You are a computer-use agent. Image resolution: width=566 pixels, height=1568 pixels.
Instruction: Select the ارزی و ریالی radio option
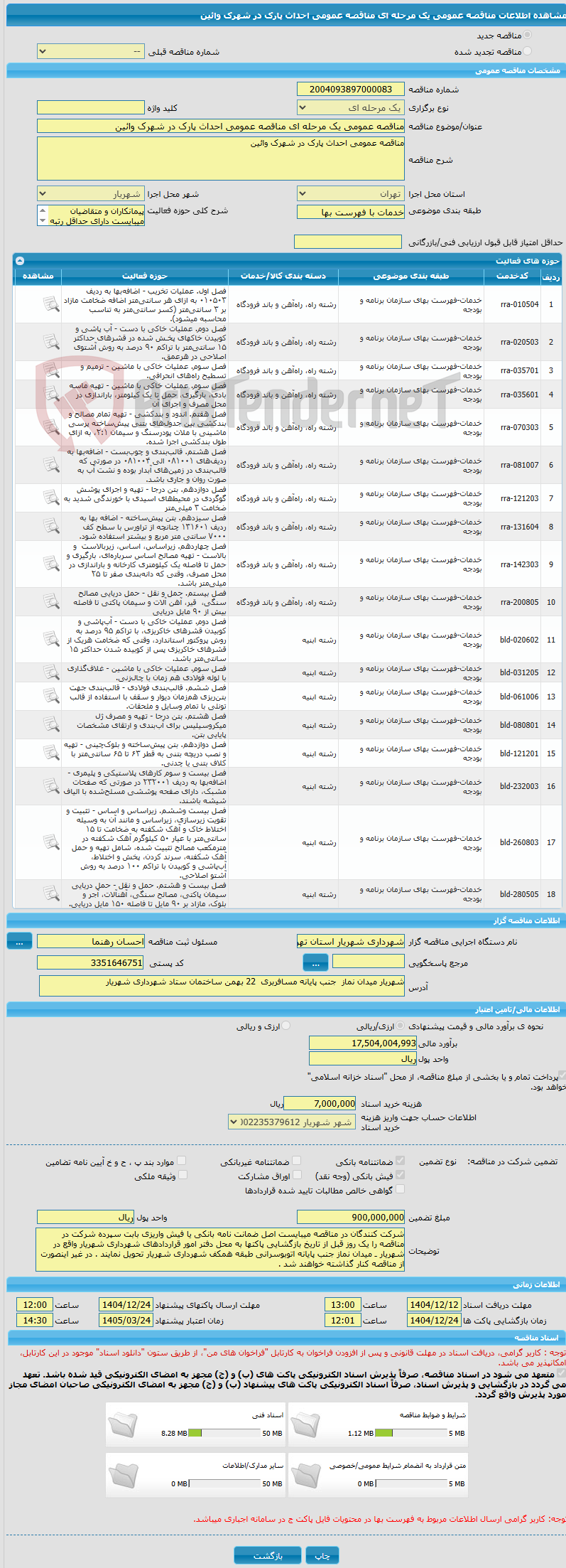(285, 1026)
